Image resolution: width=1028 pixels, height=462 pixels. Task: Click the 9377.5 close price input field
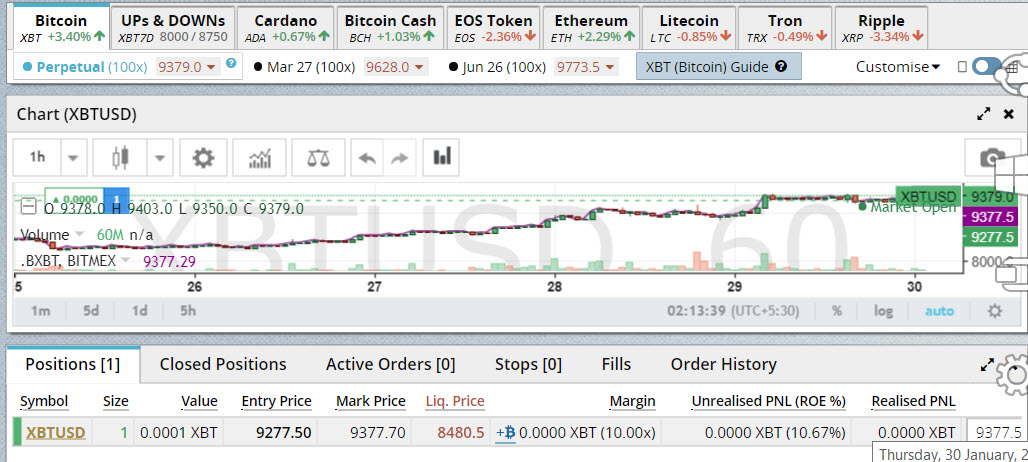[x=997, y=433]
